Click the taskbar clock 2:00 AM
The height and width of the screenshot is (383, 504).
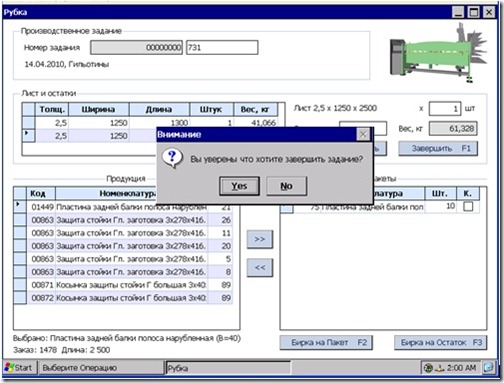[x=462, y=368]
